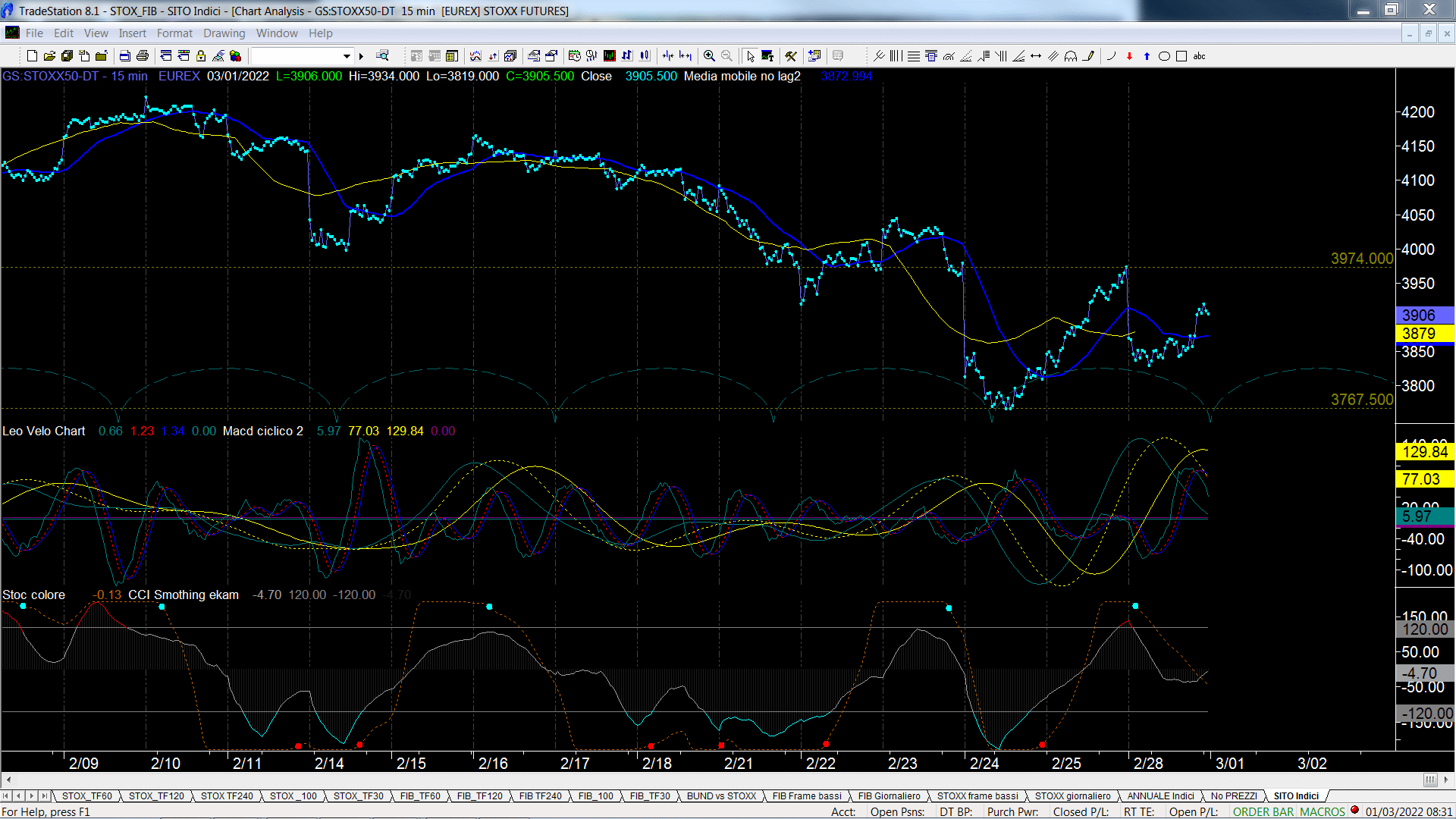Screen dimensions: 1456x819
Task: Click the horizontal scrollbar left arrow
Action: [x=8, y=780]
